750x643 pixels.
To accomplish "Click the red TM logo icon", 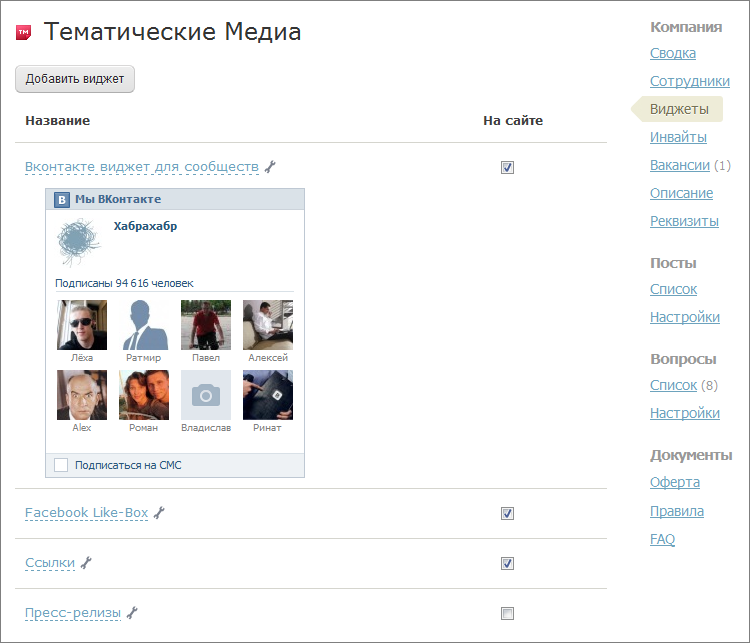I will point(23,33).
